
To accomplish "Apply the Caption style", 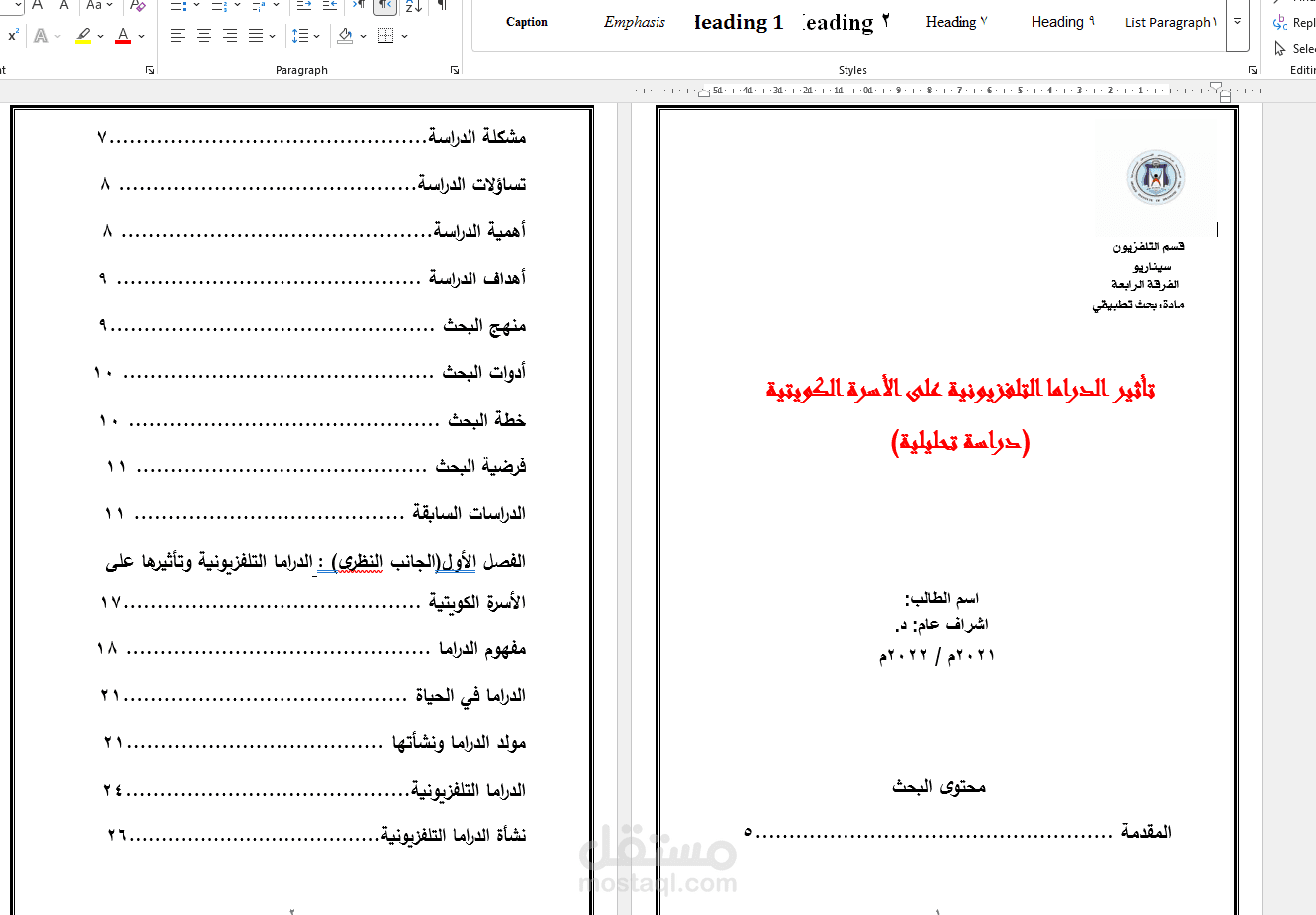I will (x=527, y=22).
